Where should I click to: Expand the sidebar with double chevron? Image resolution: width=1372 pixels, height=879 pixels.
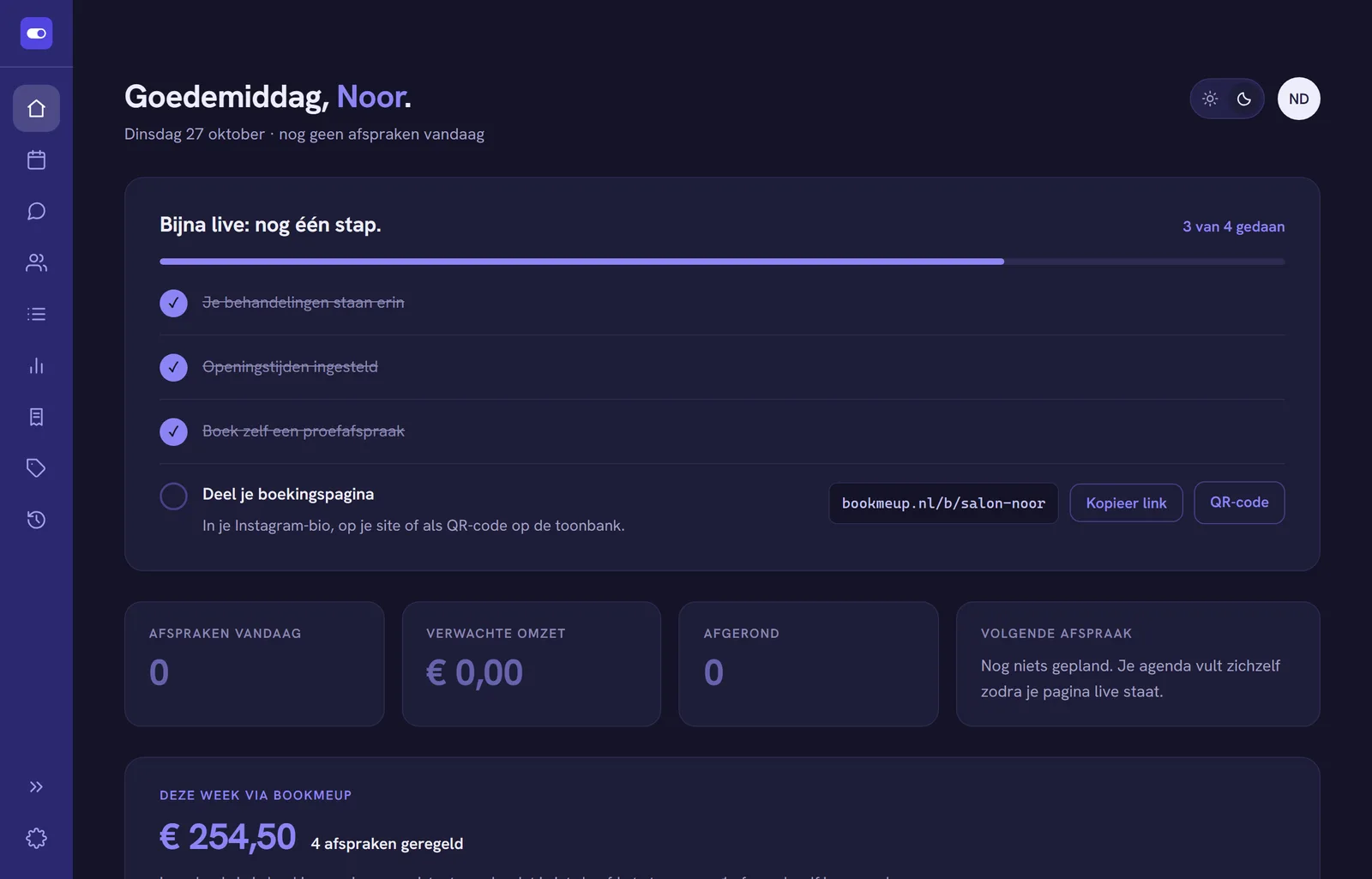pyautogui.click(x=36, y=786)
